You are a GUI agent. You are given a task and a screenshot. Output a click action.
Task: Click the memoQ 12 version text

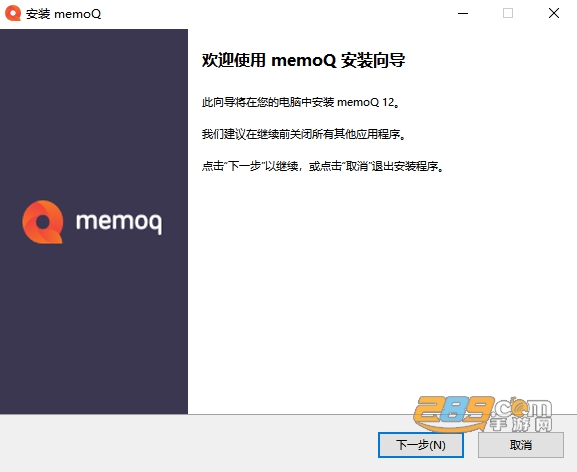[x=366, y=102]
